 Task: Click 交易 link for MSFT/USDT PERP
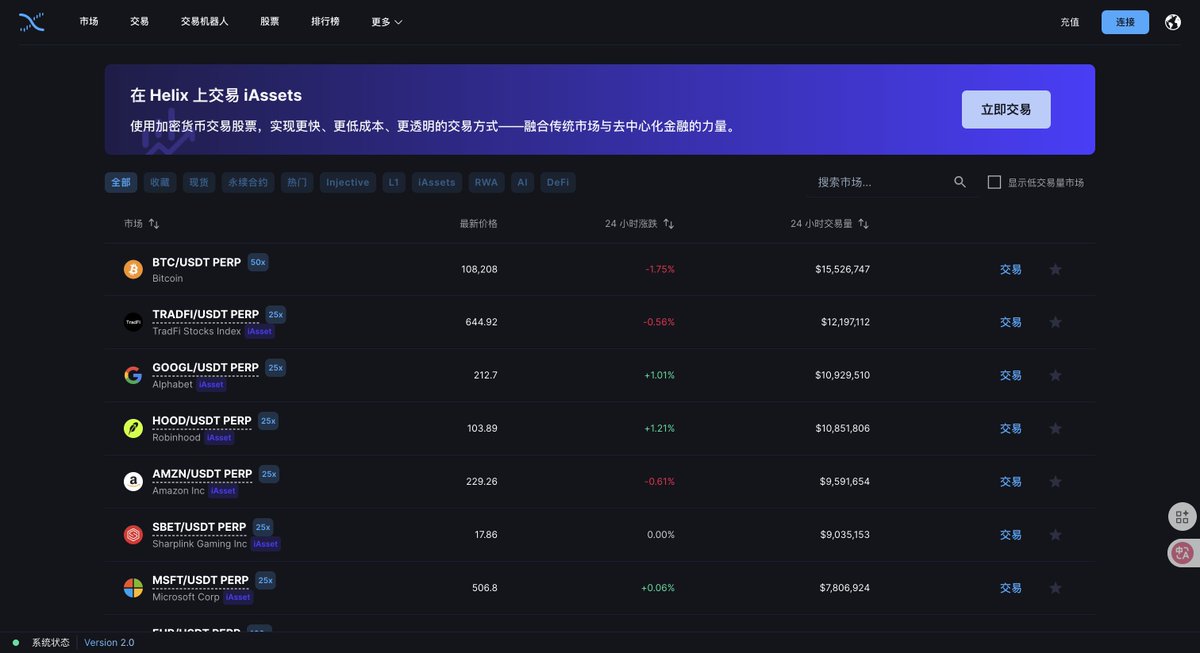pyautogui.click(x=1011, y=588)
